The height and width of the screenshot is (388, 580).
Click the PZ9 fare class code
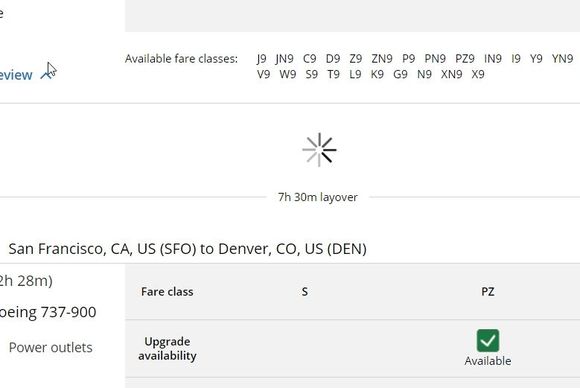click(465, 58)
